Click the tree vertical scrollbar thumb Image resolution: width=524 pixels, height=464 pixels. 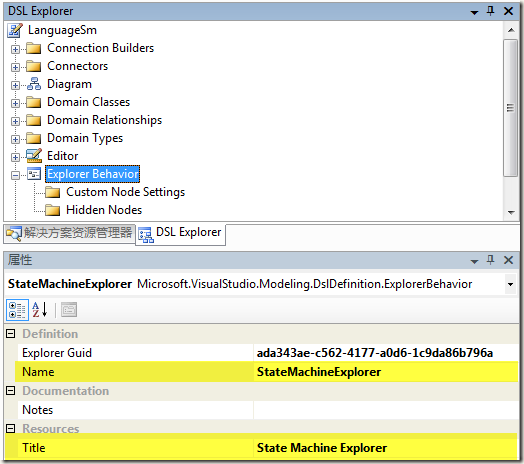point(511,108)
